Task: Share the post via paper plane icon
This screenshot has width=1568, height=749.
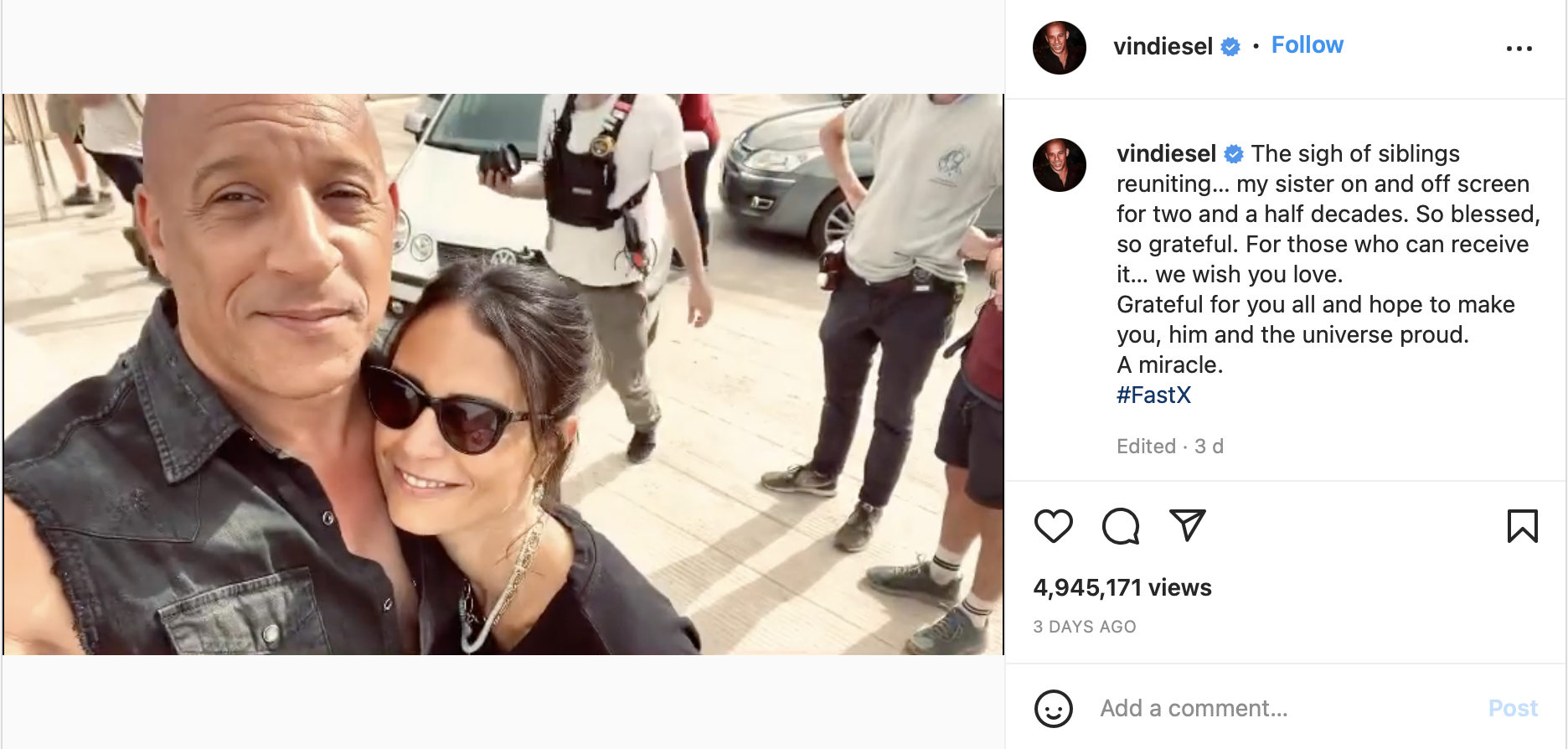Action: coord(1187,525)
